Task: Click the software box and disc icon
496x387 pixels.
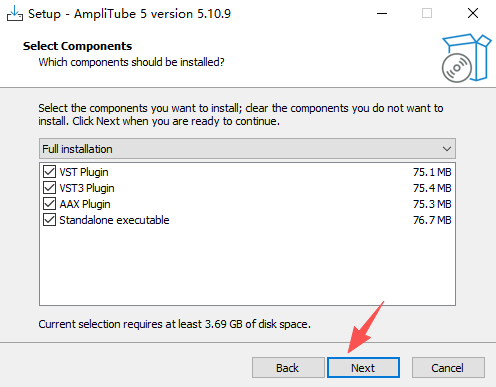Action: pyautogui.click(x=466, y=58)
